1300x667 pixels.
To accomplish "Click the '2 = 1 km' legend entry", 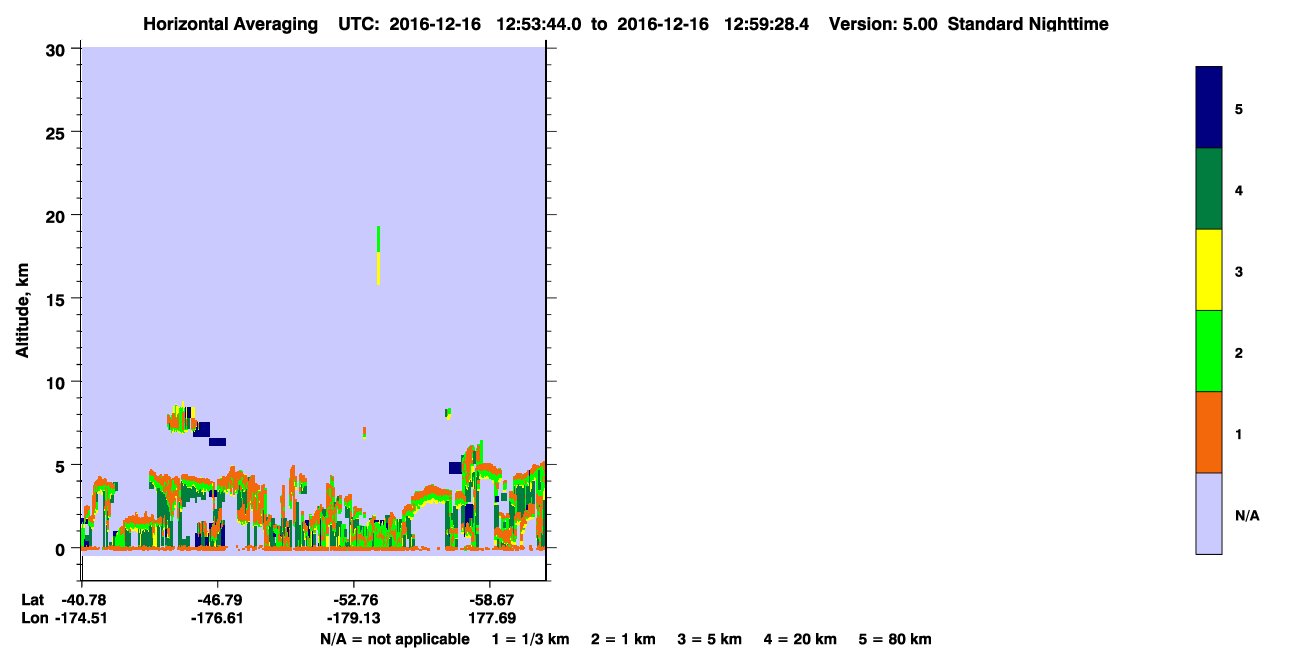I will coord(623,639).
